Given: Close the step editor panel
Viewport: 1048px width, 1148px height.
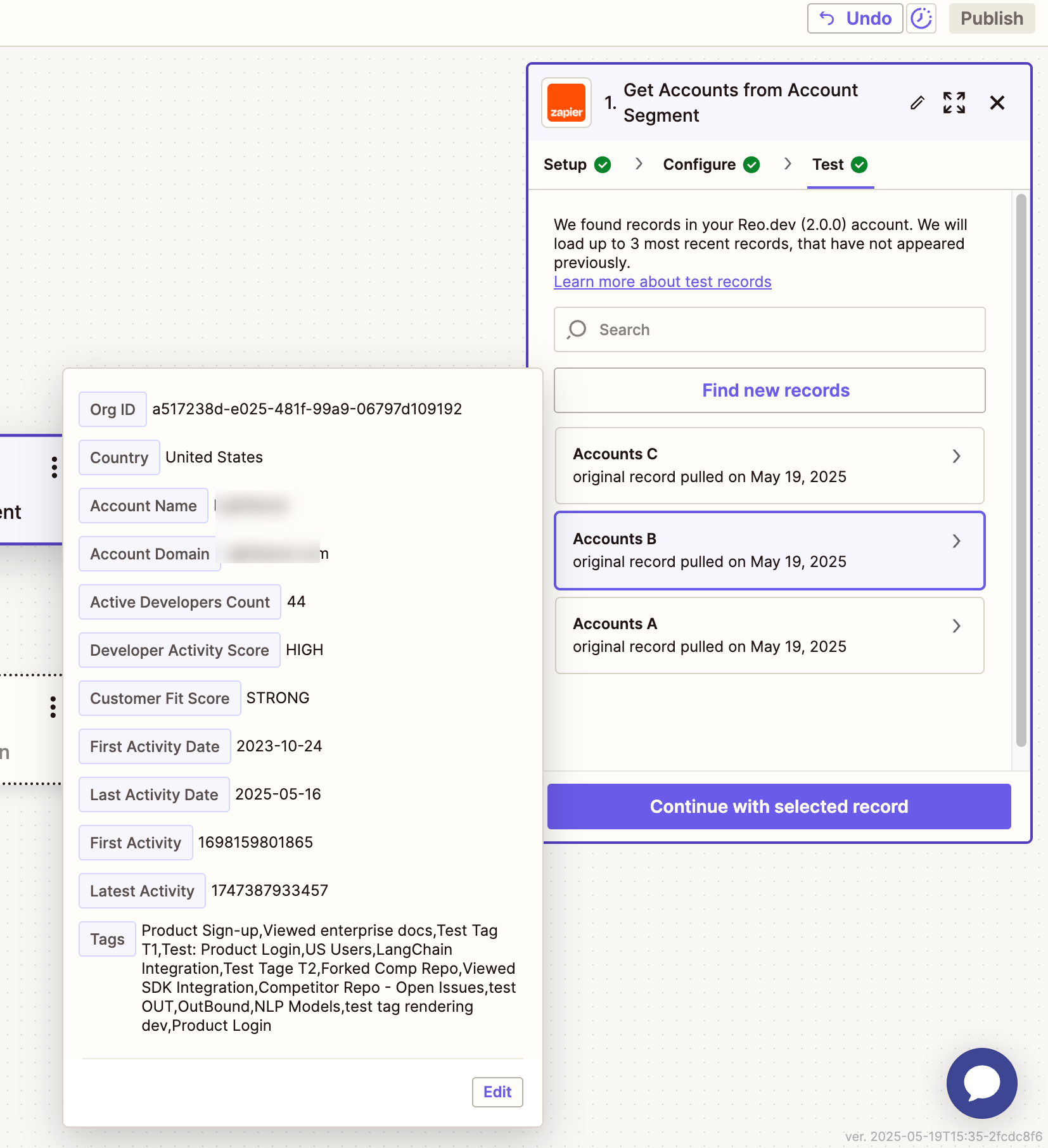Looking at the screenshot, I should [997, 103].
